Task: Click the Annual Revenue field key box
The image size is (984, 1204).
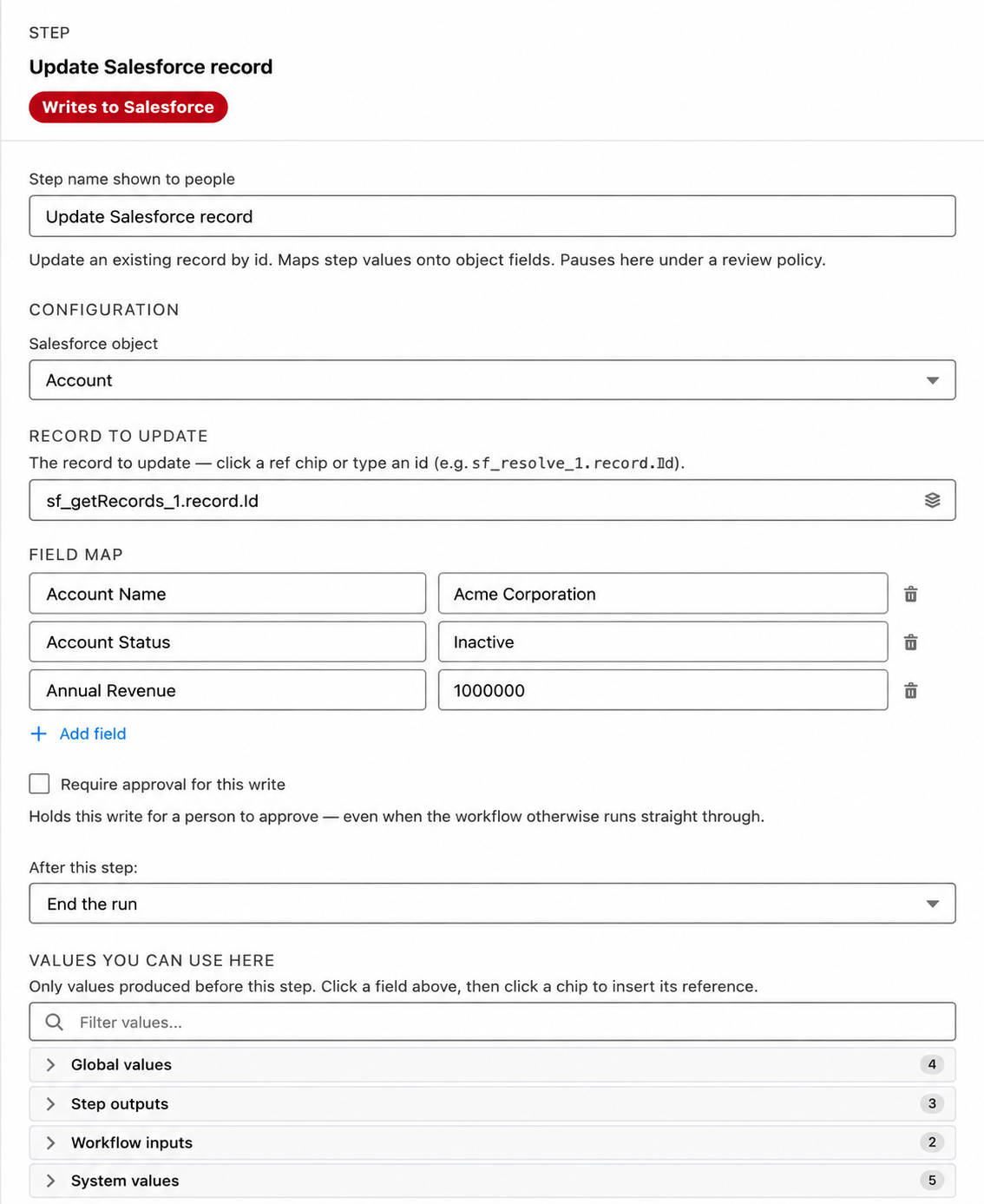Action: click(227, 690)
